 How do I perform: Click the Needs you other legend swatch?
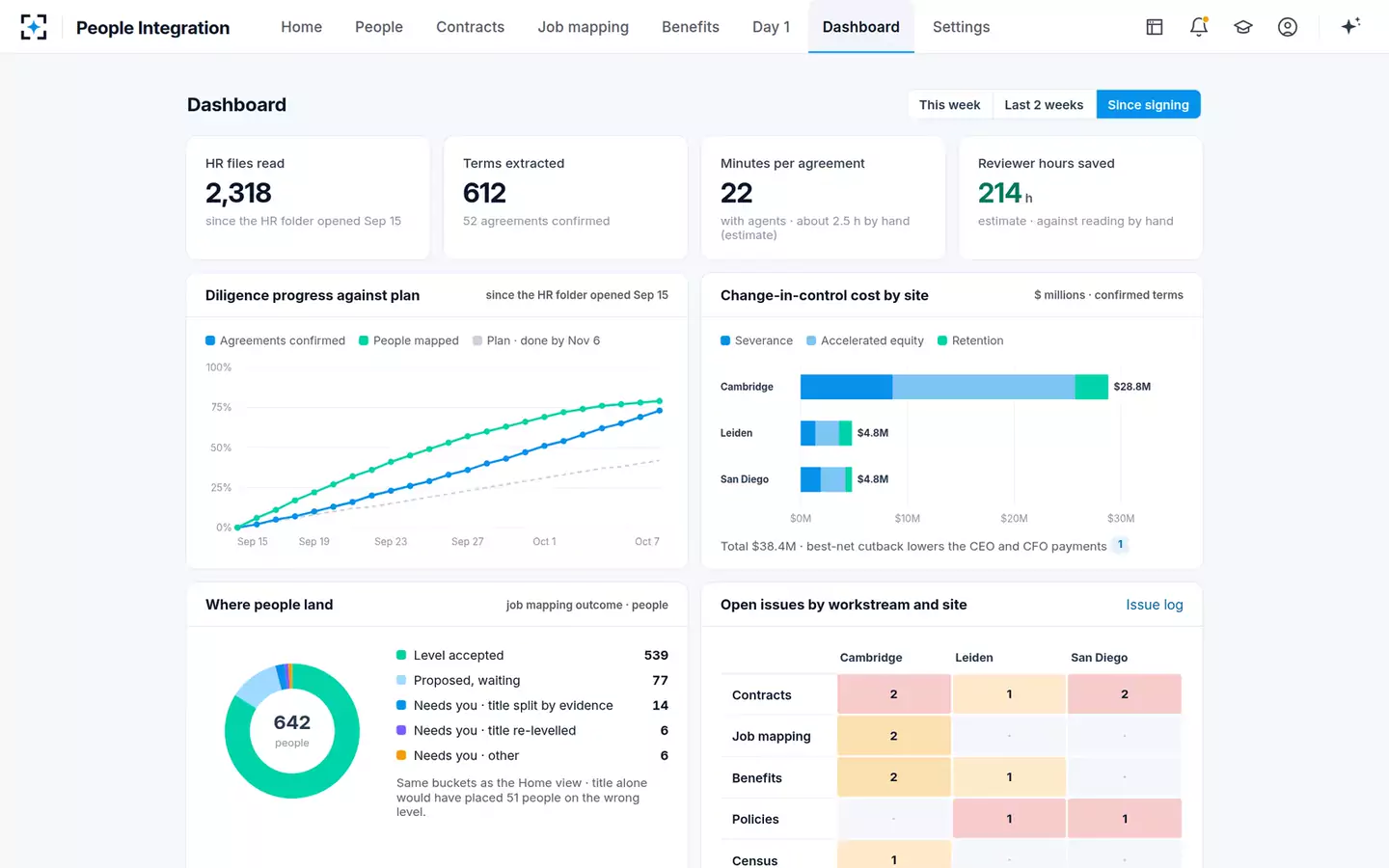401,756
